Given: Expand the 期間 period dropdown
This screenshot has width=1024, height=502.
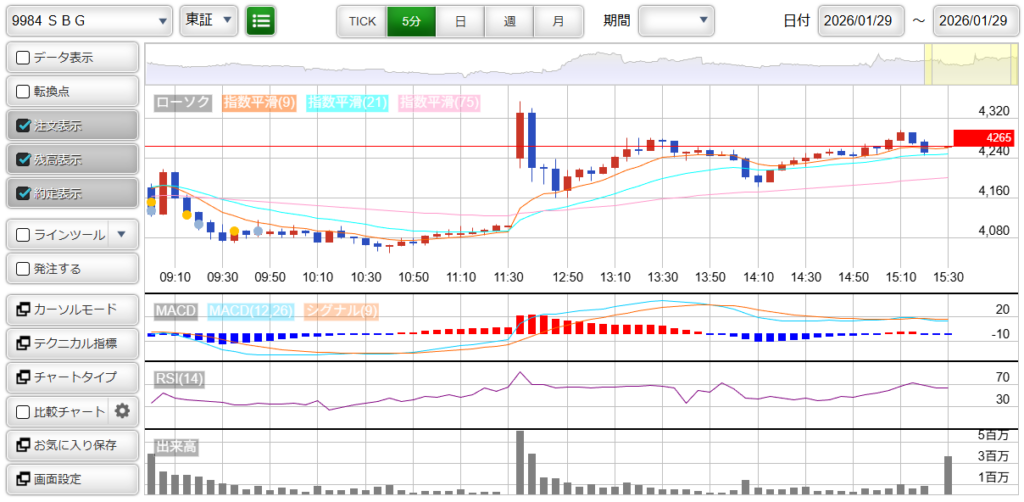Looking at the screenshot, I should point(677,20).
